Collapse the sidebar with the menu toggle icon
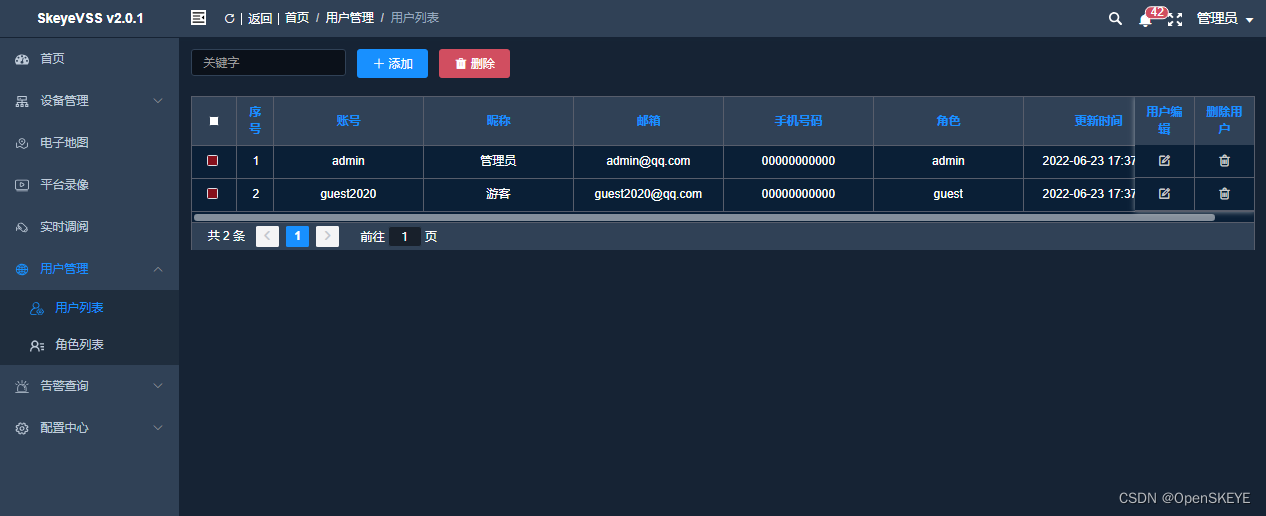This screenshot has width=1266, height=516. pyautogui.click(x=198, y=18)
